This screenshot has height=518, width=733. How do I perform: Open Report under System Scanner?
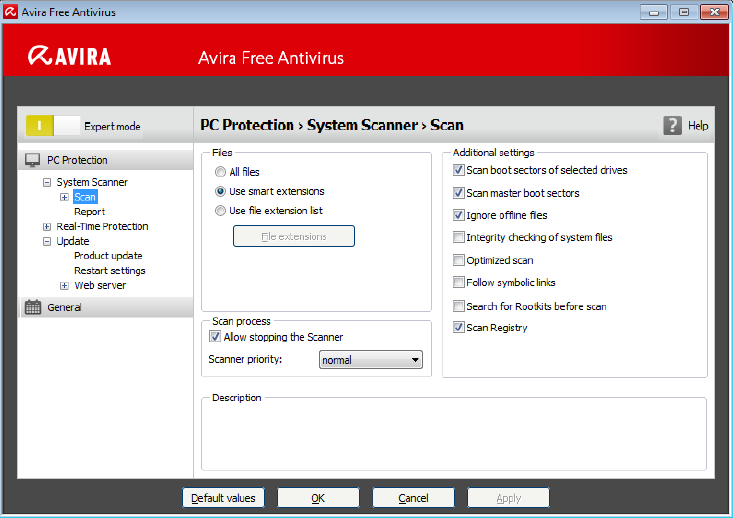coord(89,212)
